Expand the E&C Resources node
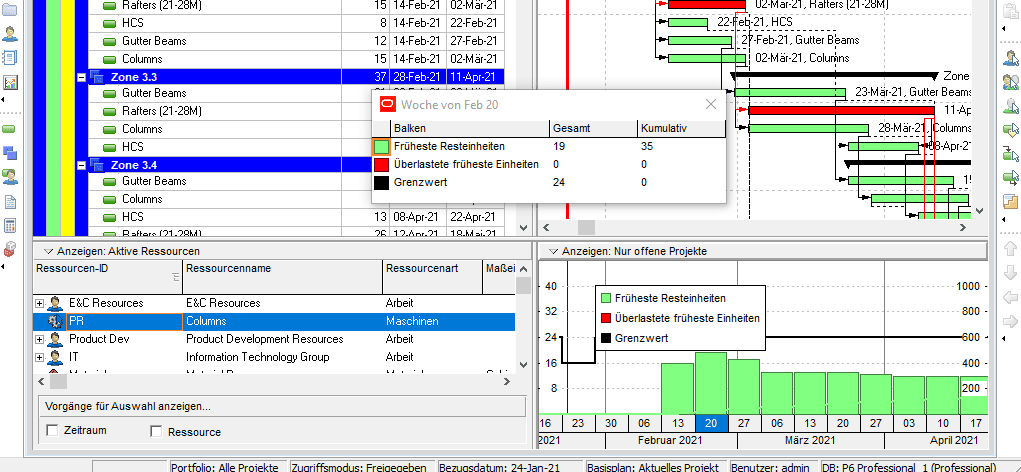 click(40, 303)
